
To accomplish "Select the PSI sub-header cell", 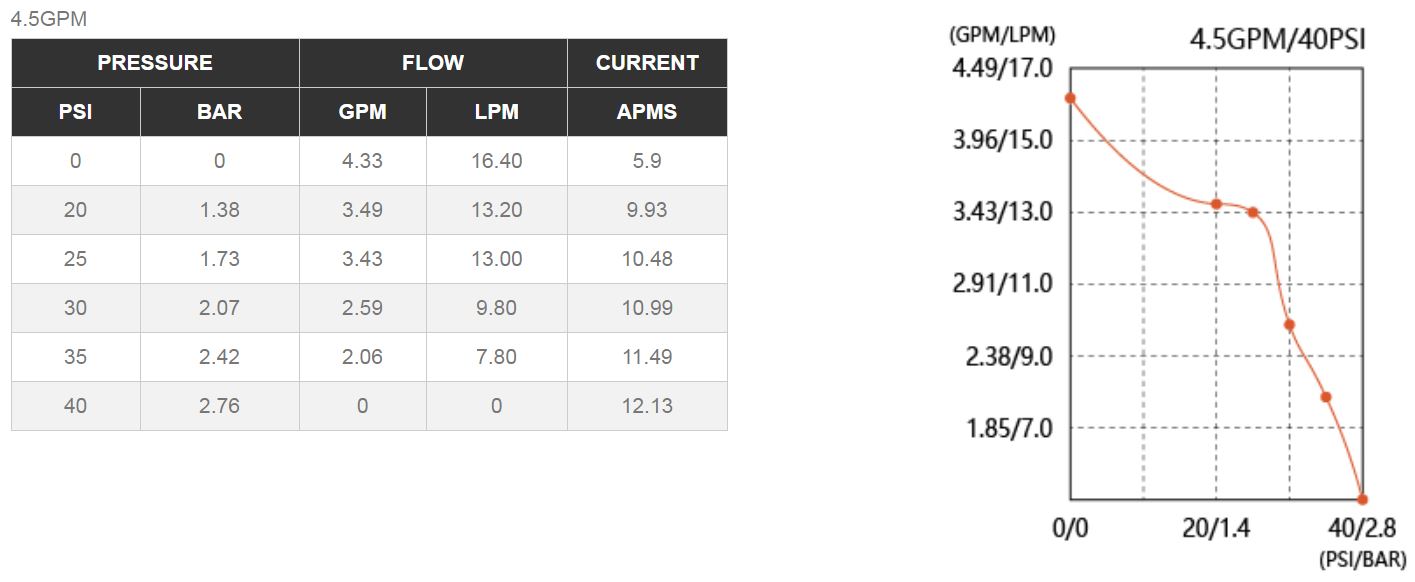I will (76, 112).
